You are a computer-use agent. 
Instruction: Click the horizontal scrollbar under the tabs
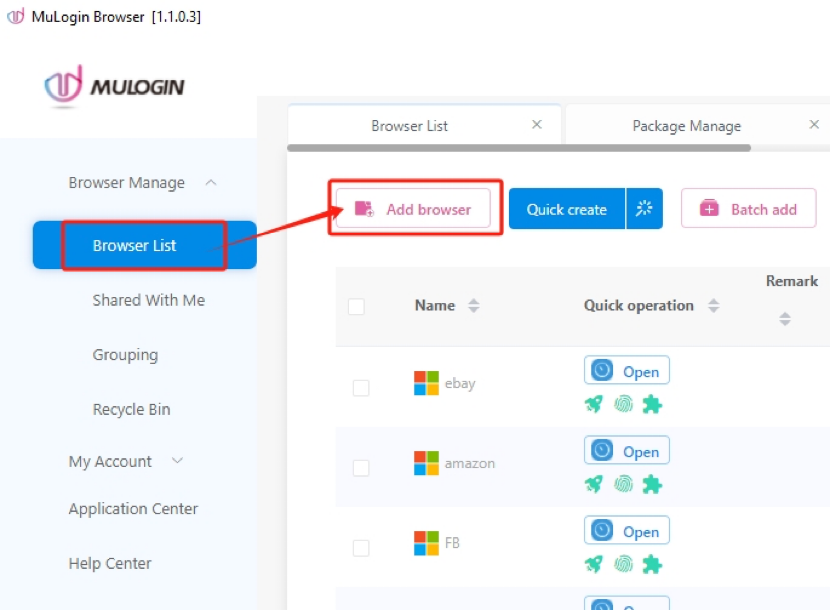(518, 148)
